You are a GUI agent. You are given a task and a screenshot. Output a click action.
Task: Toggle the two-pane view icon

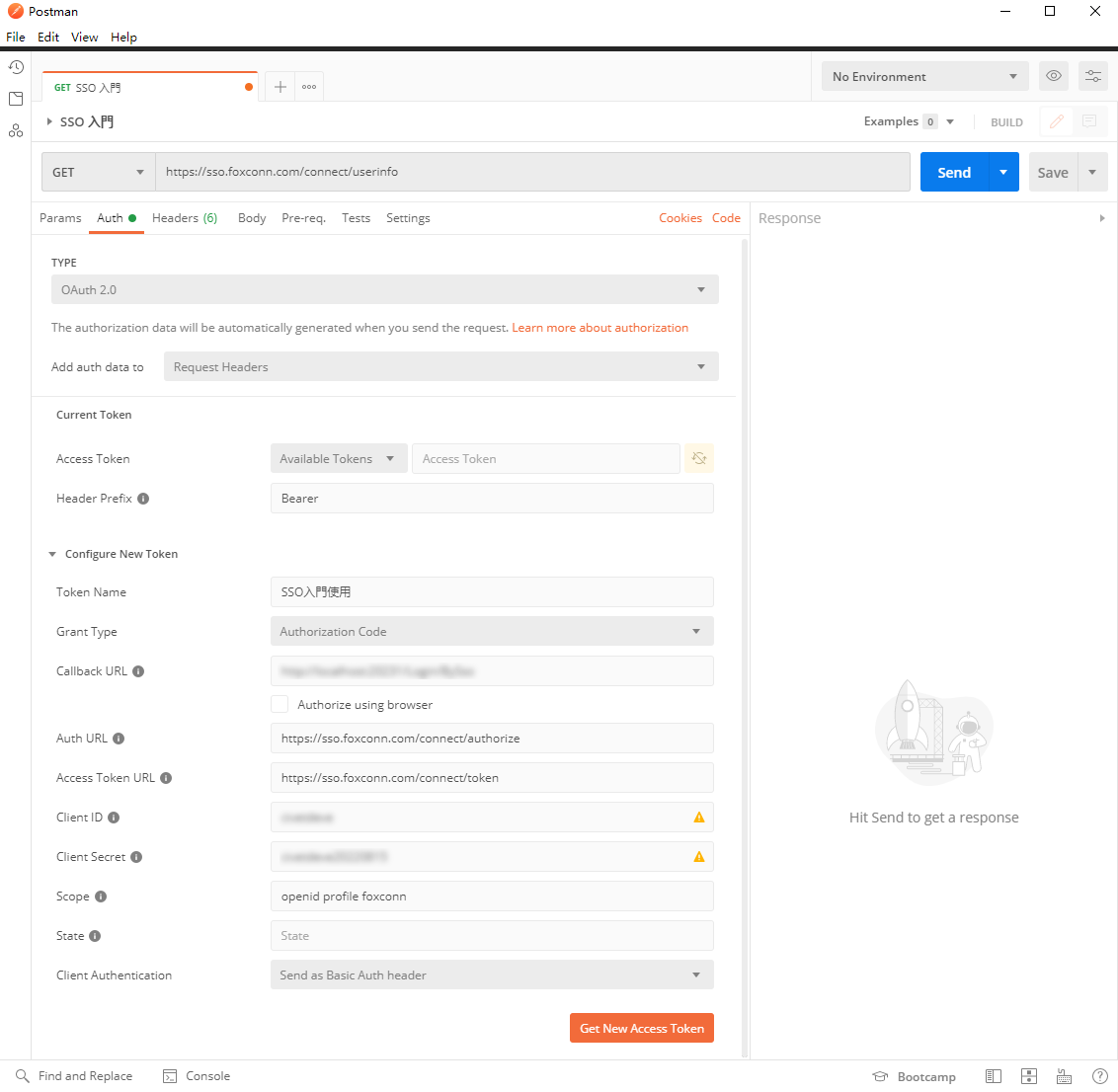click(994, 1076)
